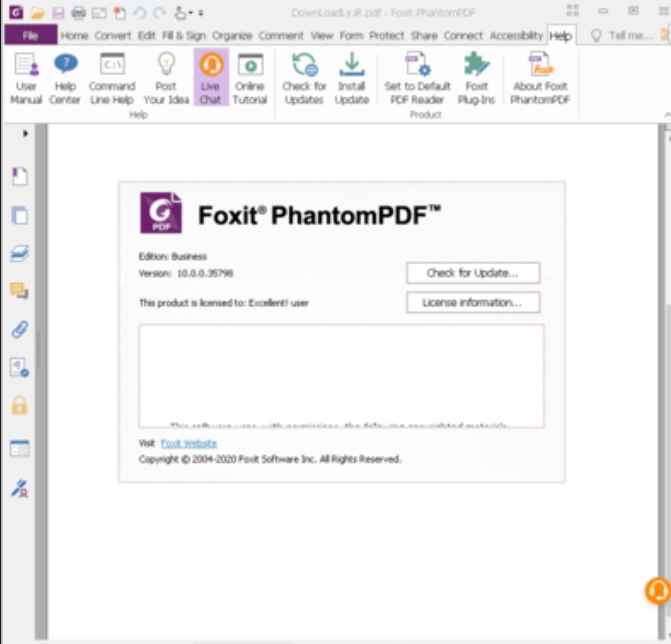Open the Security lock panel
671x644 pixels.
(20, 405)
